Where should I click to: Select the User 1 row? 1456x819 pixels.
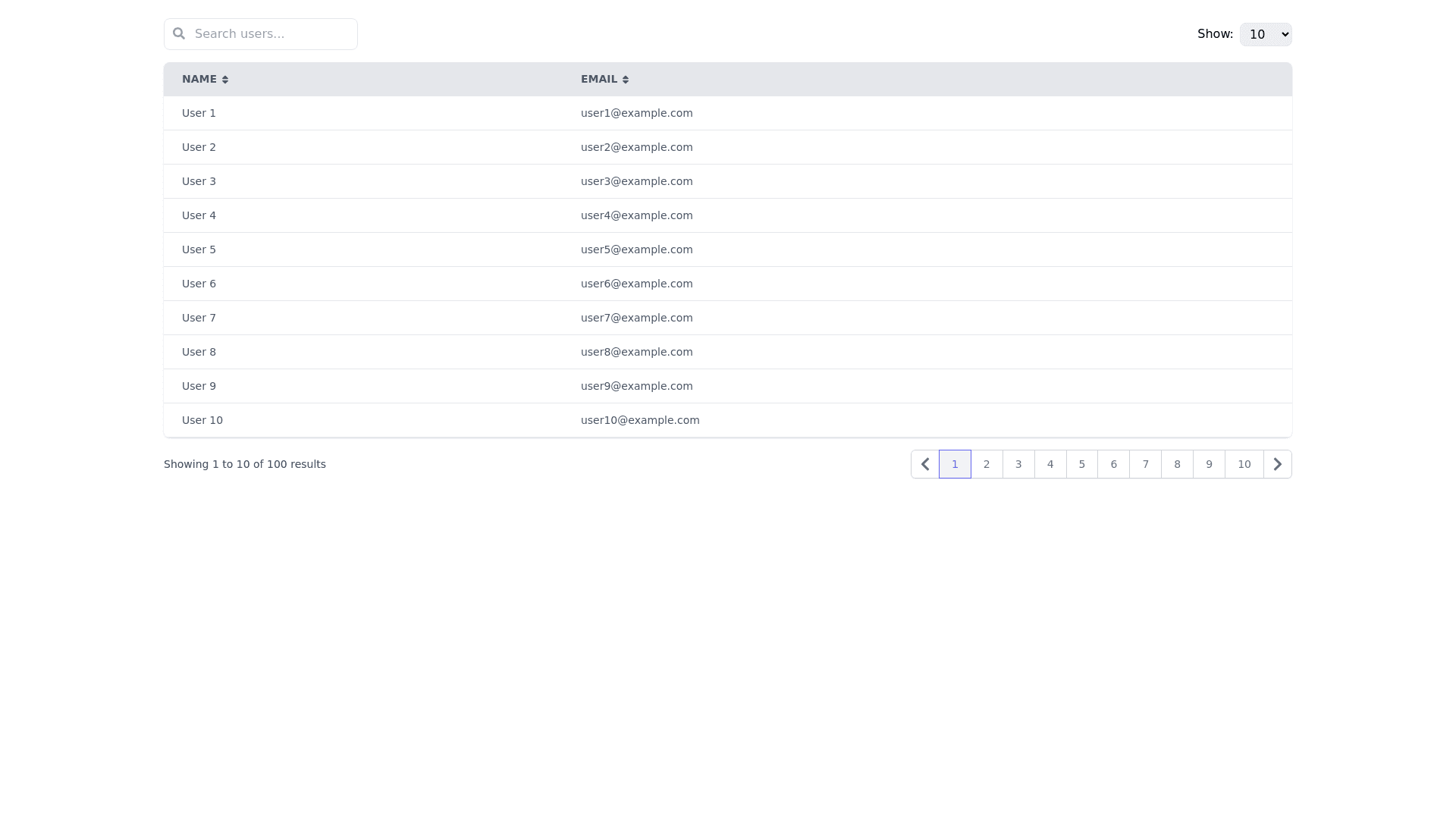point(199,113)
